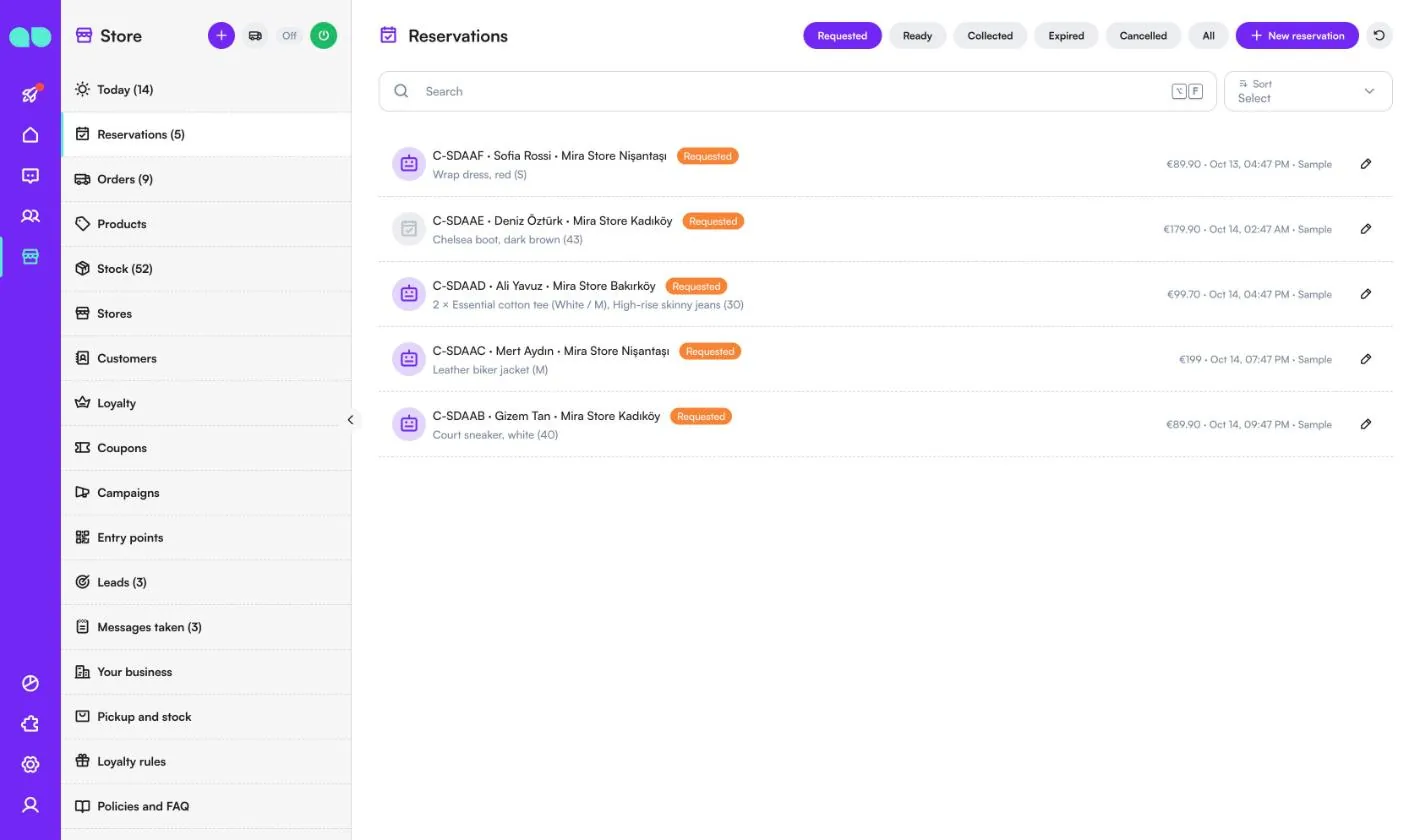Open Sofia Rossi reservation row
This screenshot has width=1420, height=840.
point(885,164)
